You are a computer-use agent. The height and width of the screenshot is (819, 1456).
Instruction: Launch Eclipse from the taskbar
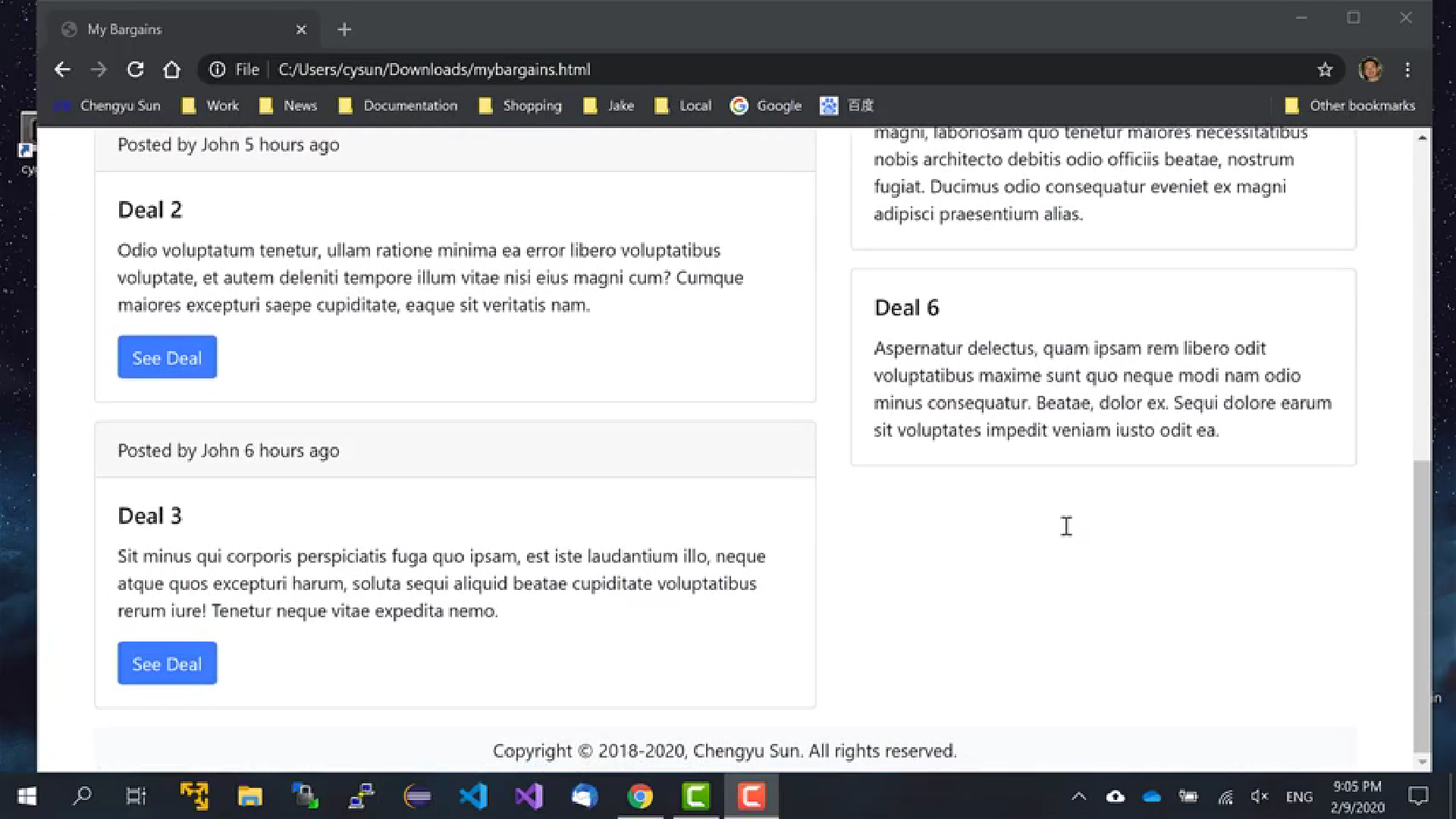418,795
